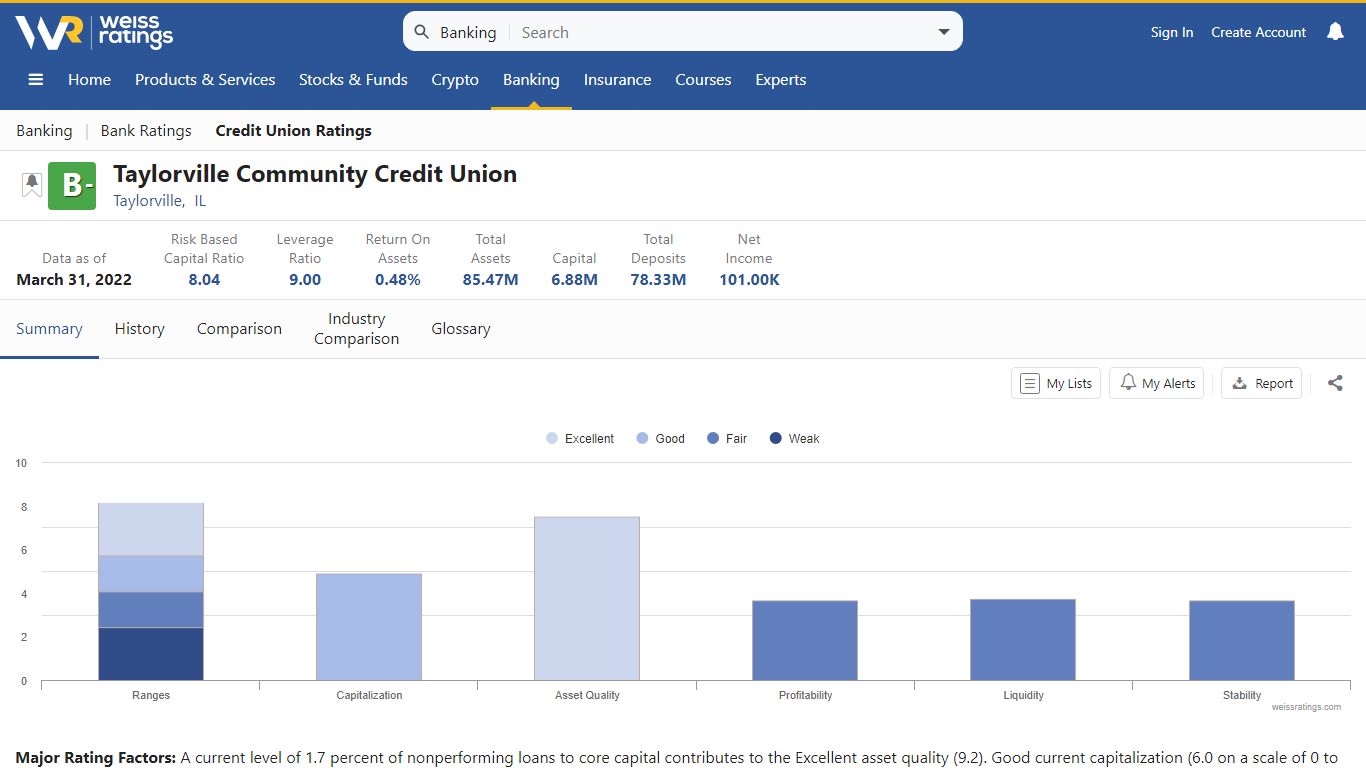1366x768 pixels.
Task: Click the Risk Based Capital Ratio value 8.04
Action: point(204,280)
